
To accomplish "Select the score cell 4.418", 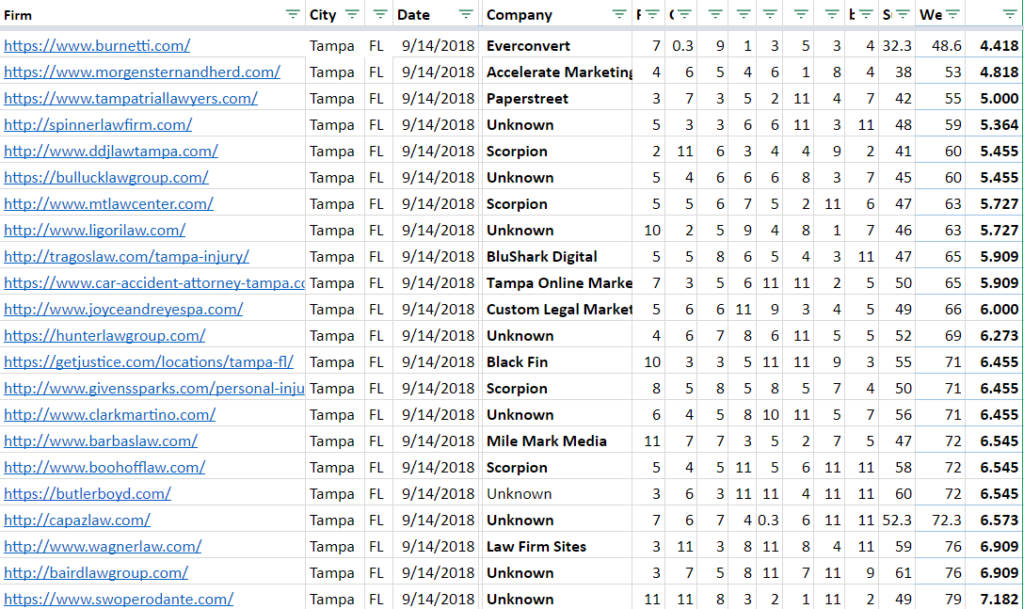I will click(993, 46).
